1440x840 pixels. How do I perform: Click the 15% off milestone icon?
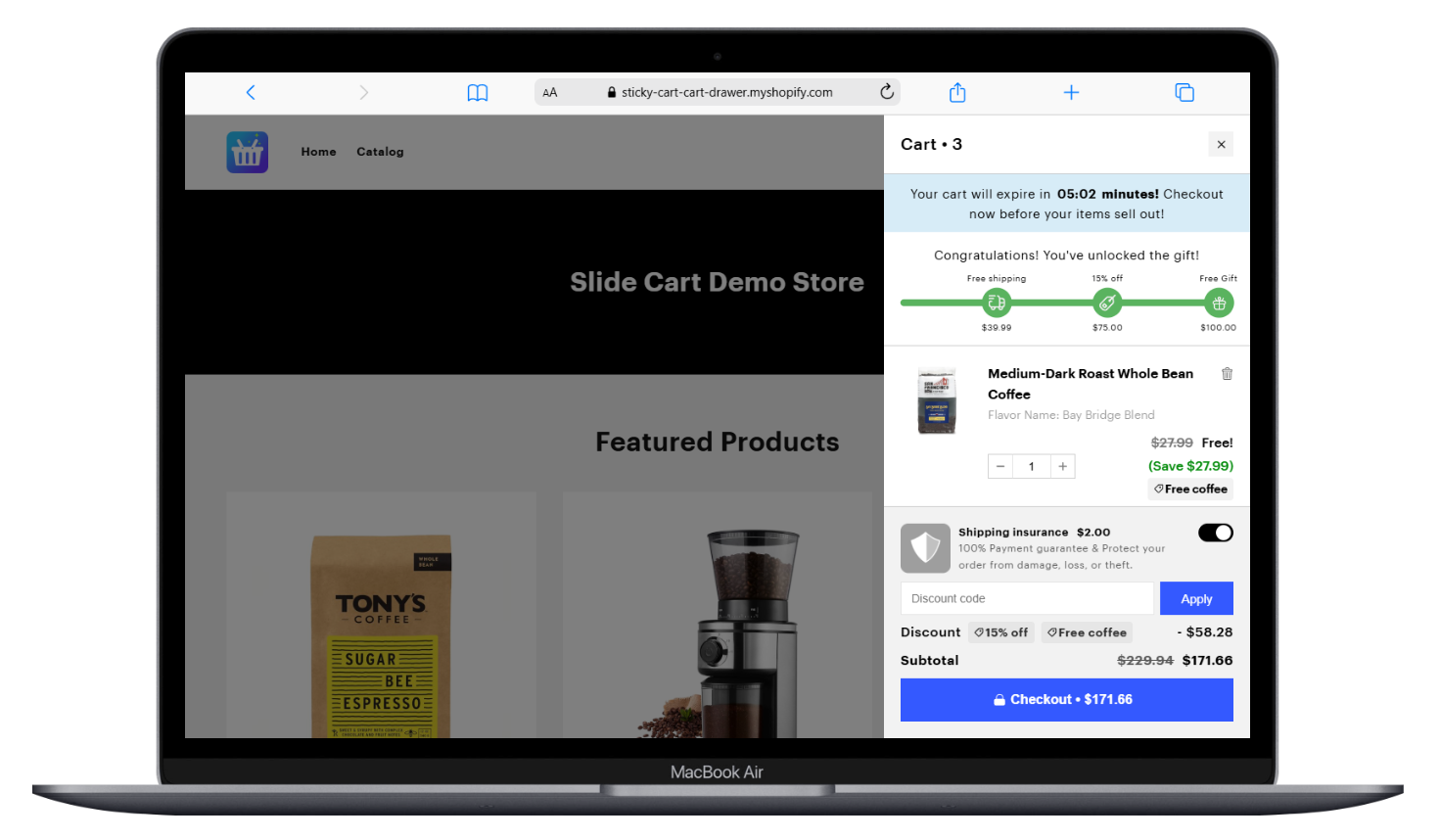coord(1107,303)
